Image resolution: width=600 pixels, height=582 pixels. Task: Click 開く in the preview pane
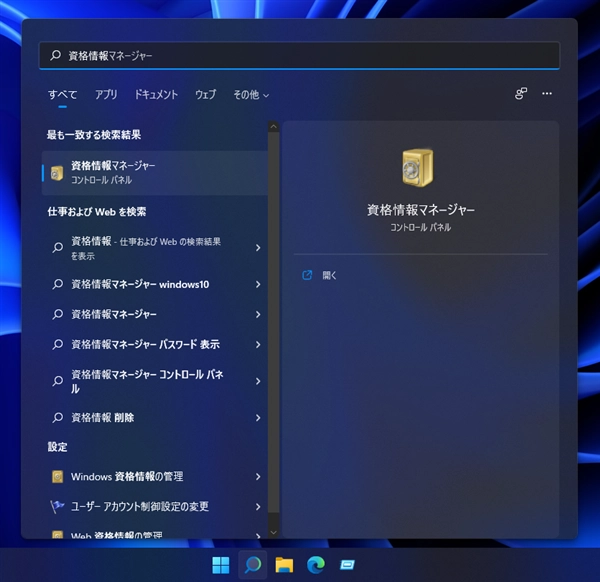pos(329,276)
